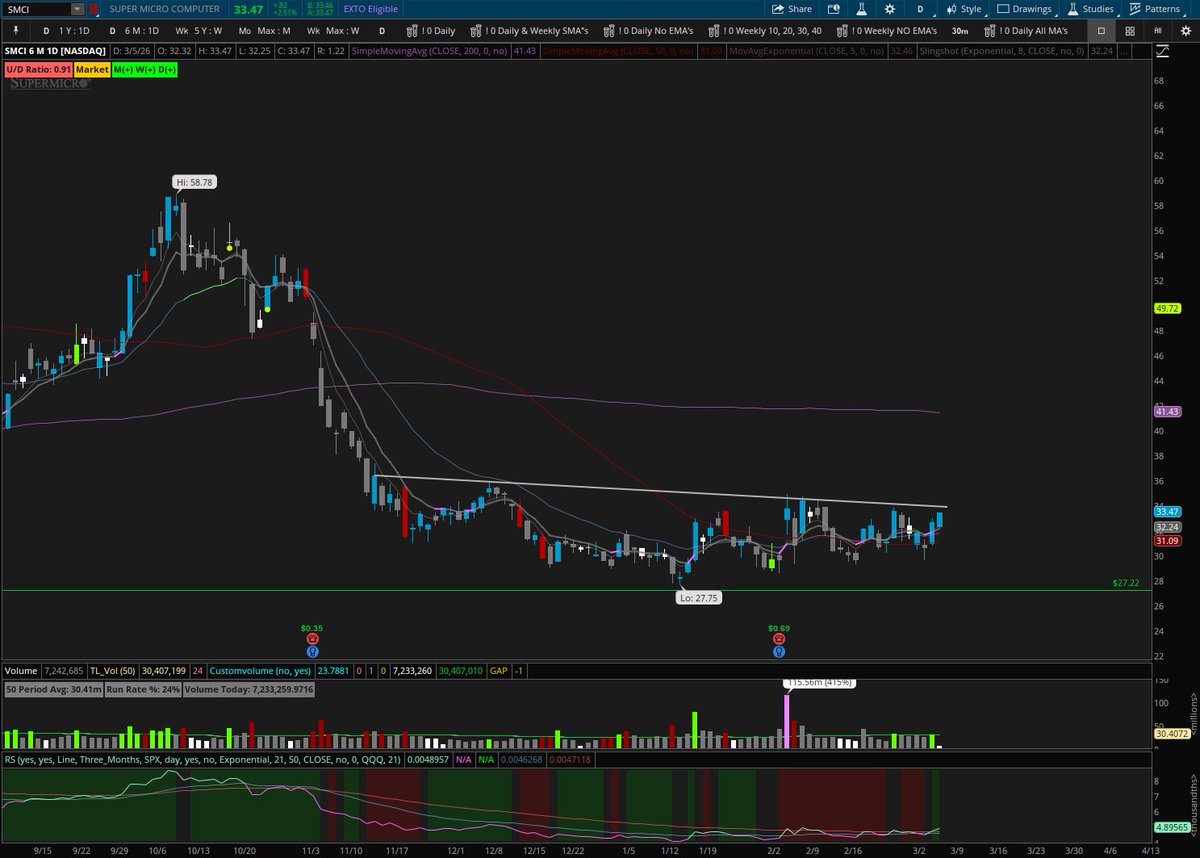Screen dimensions: 1200x858
Task: Click the blue lightbulb under $0.35 earnings
Action: (x=312, y=651)
